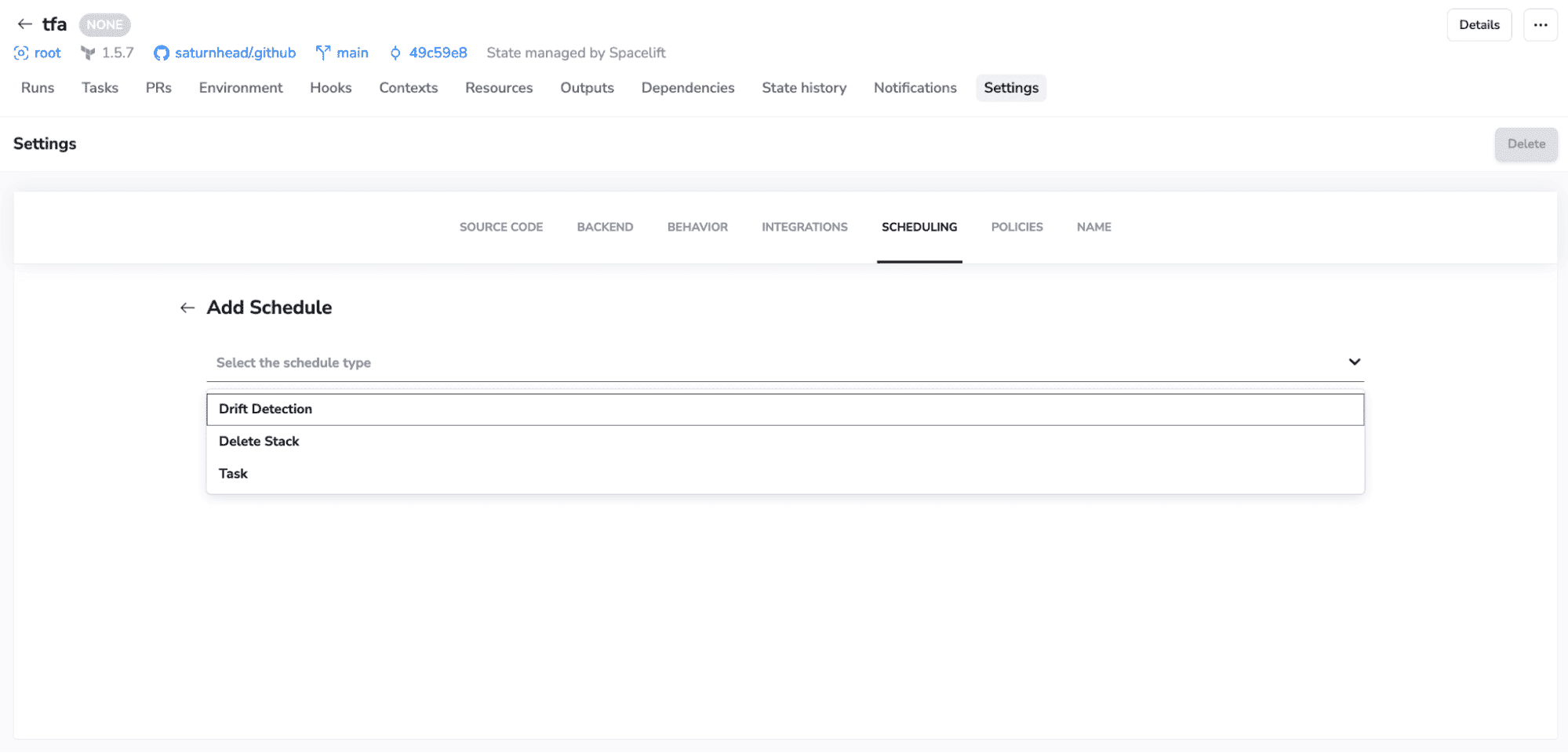The height and width of the screenshot is (753, 1568).
Task: Open the State history tab
Action: [x=804, y=88]
